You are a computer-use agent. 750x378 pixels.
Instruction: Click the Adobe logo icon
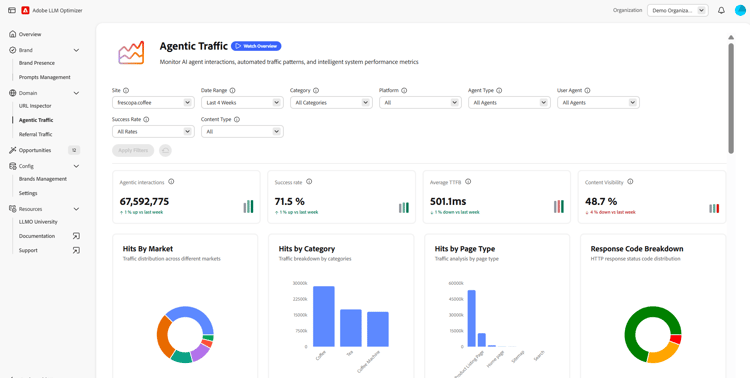25,11
